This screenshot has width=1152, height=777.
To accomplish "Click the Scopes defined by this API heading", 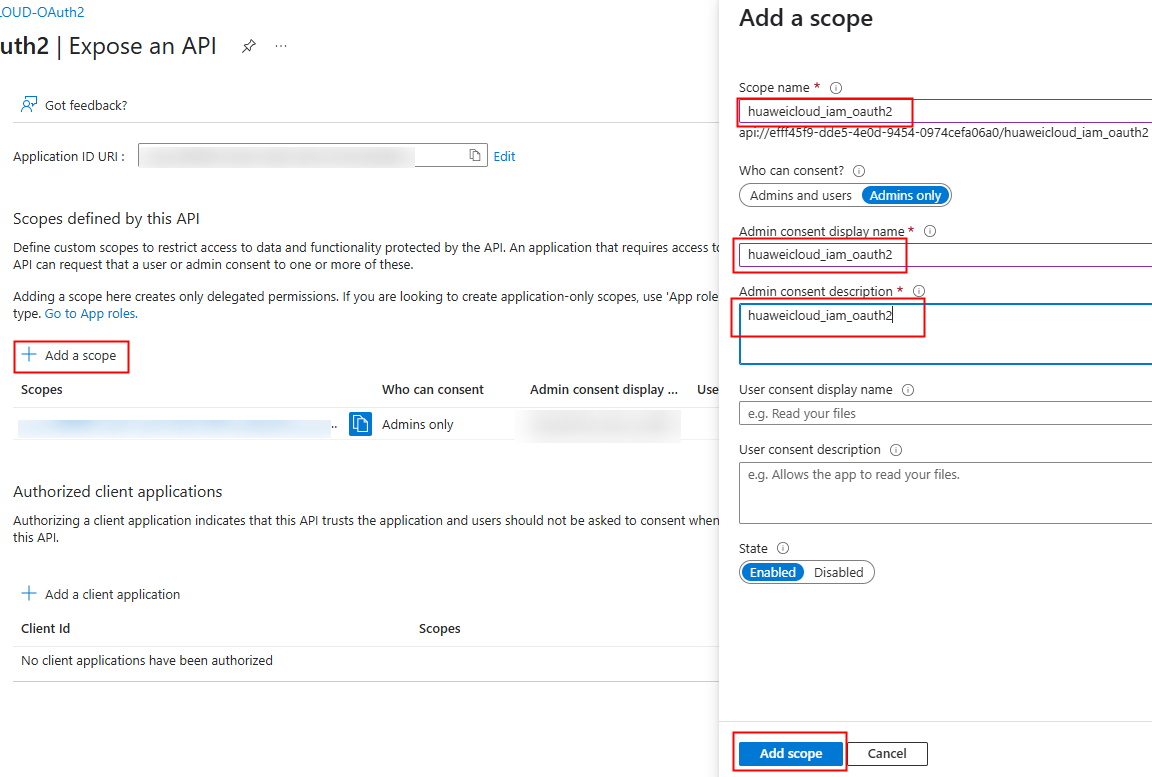I will click(x=106, y=219).
